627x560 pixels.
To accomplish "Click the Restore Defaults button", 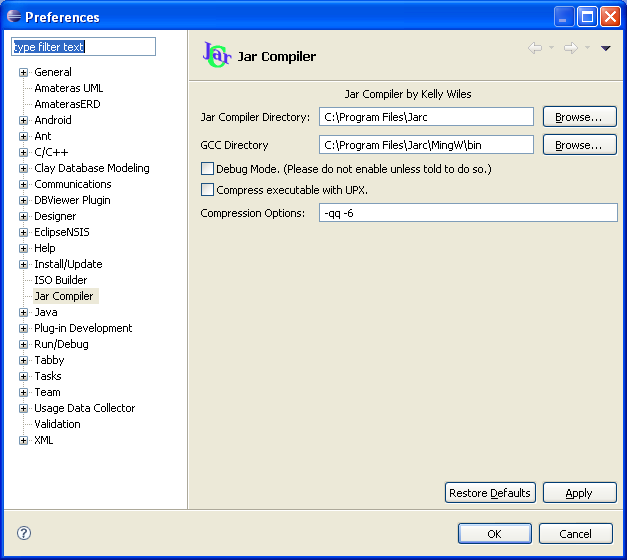I will point(490,493).
